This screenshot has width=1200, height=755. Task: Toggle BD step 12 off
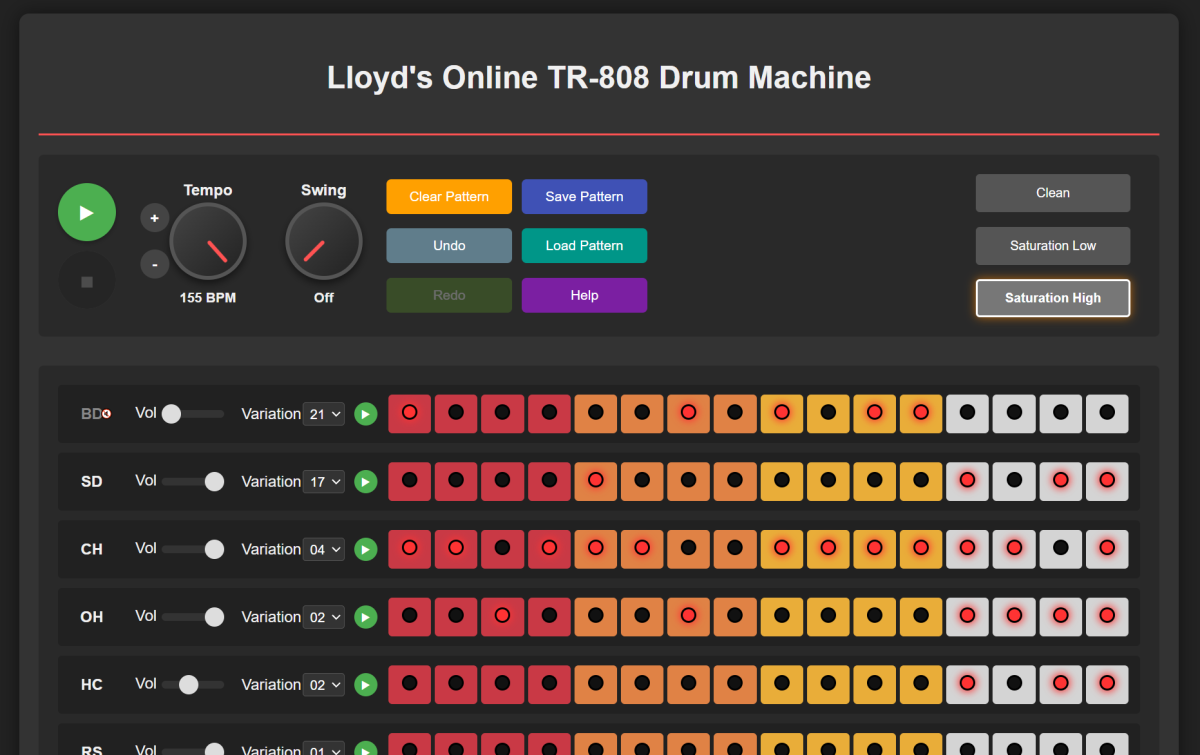pyautogui.click(x=921, y=414)
